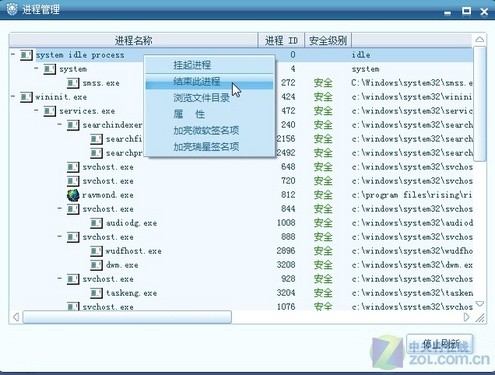Click process ID 2896

(286, 251)
